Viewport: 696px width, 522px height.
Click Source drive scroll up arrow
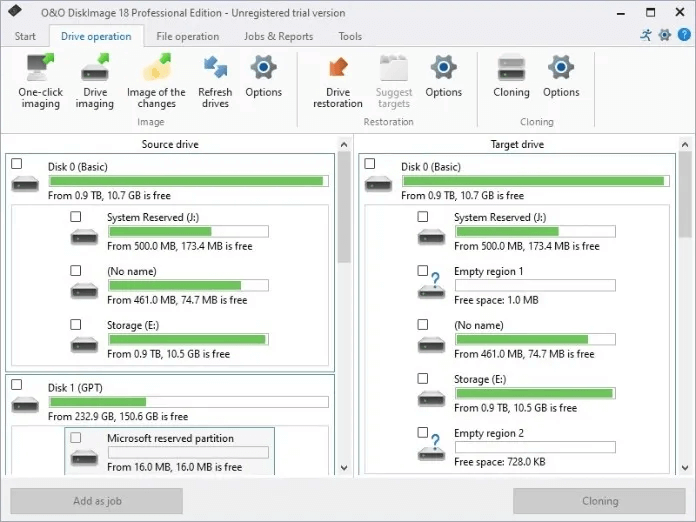[344, 145]
